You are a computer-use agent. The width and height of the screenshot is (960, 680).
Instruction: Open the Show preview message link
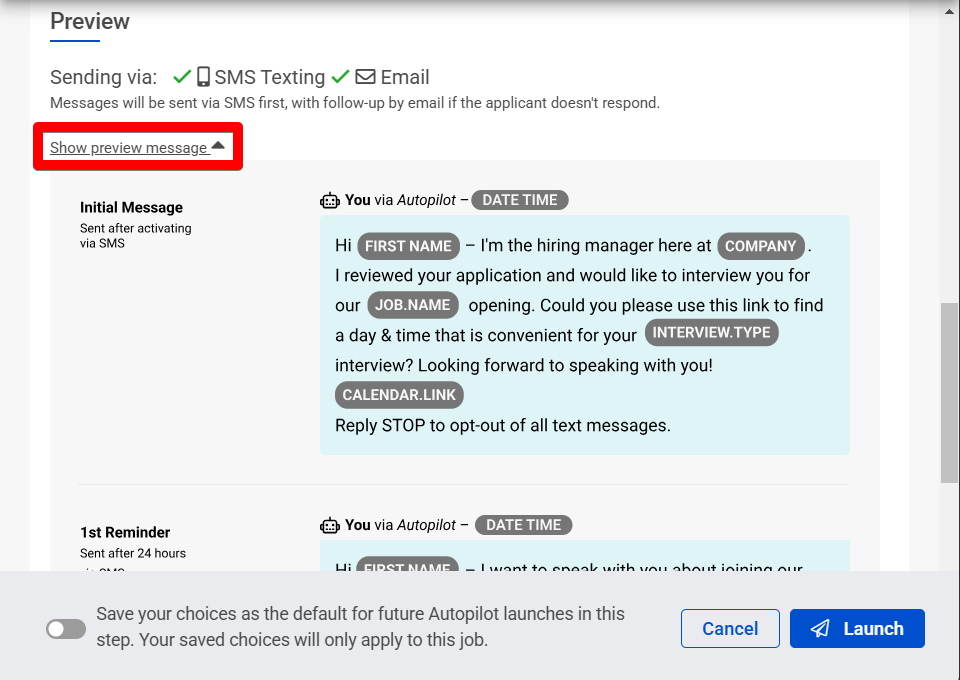click(130, 147)
